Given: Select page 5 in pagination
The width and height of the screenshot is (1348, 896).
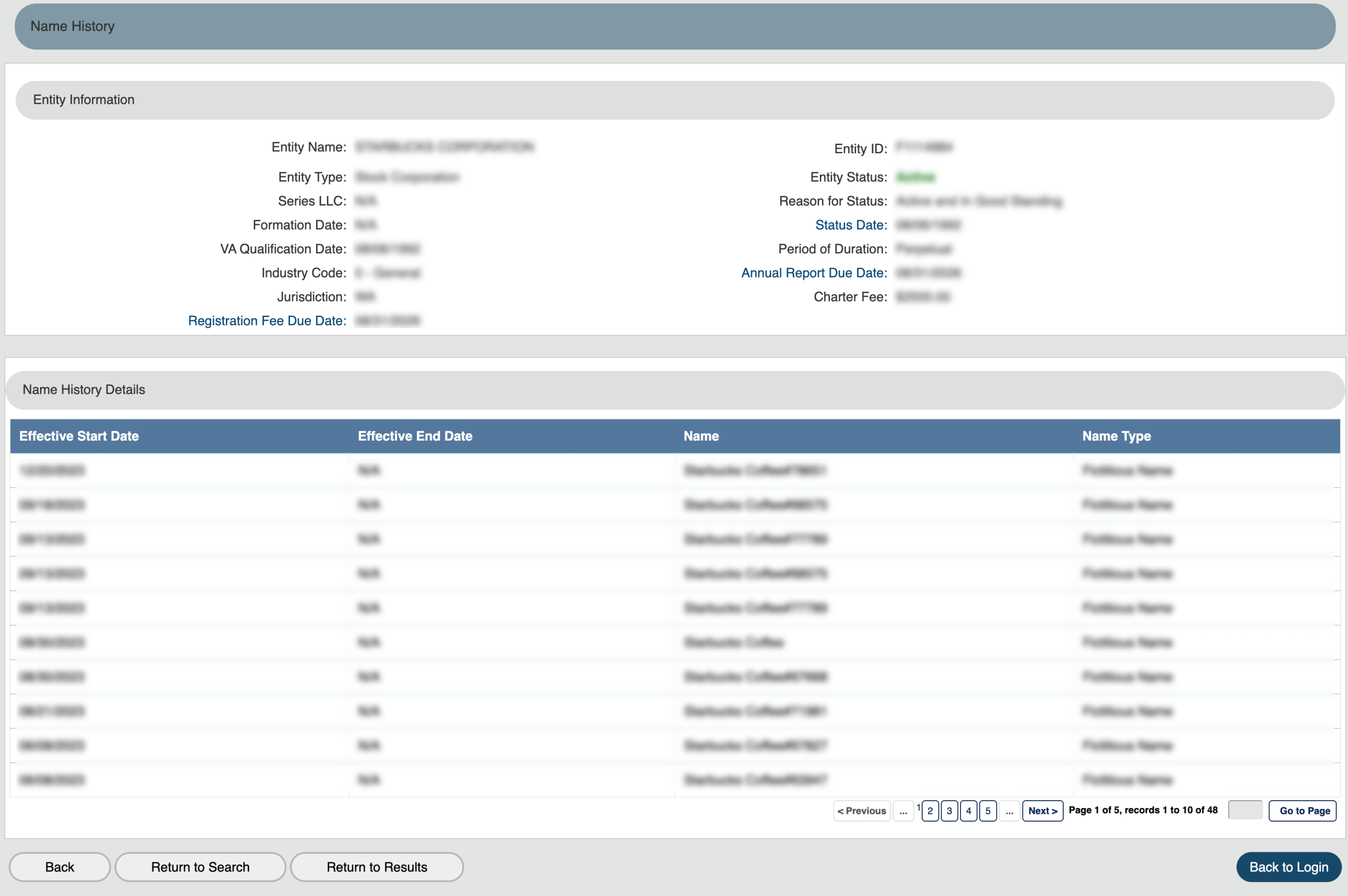Looking at the screenshot, I should (988, 811).
